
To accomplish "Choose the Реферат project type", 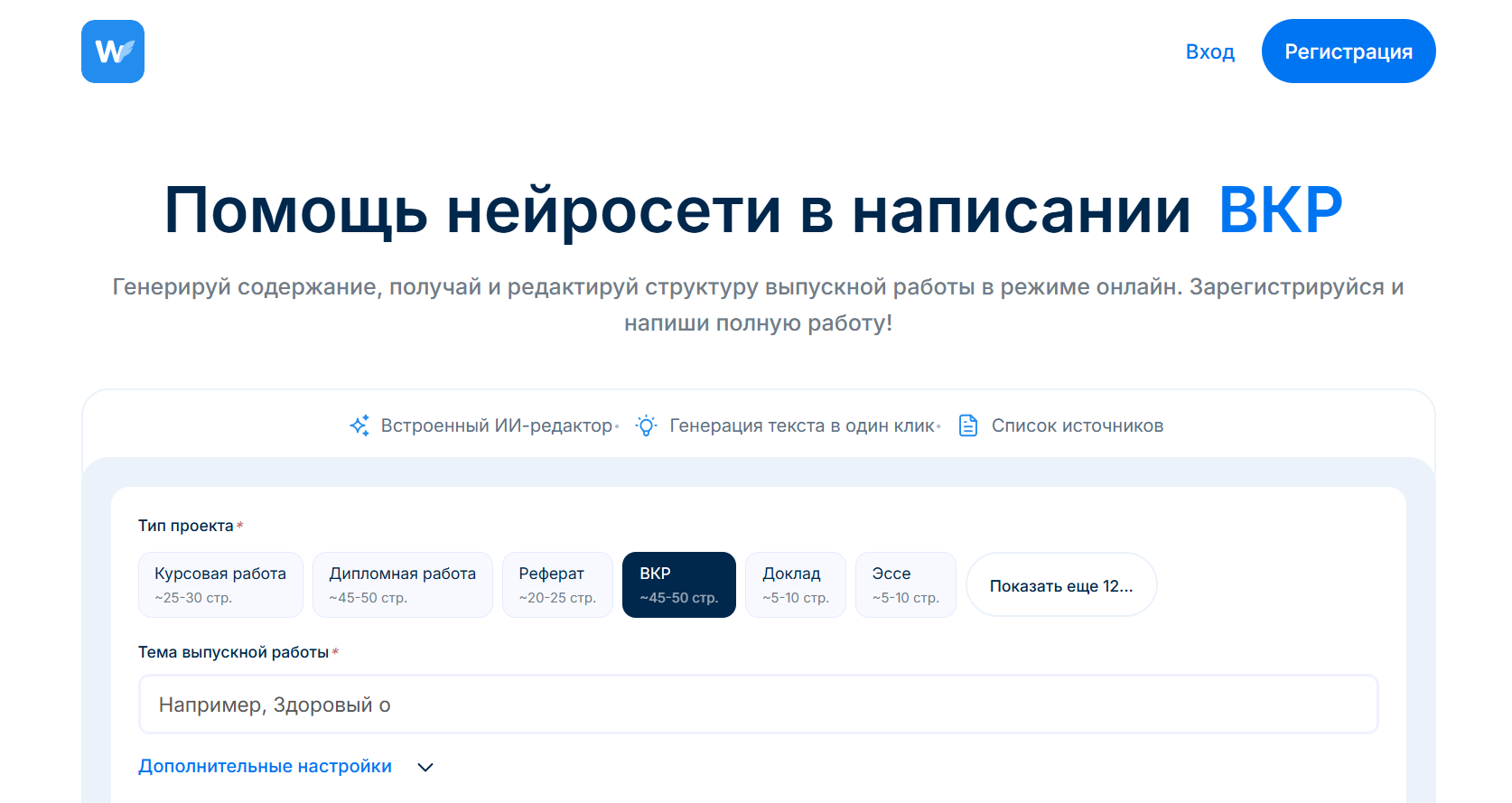I will point(557,584).
